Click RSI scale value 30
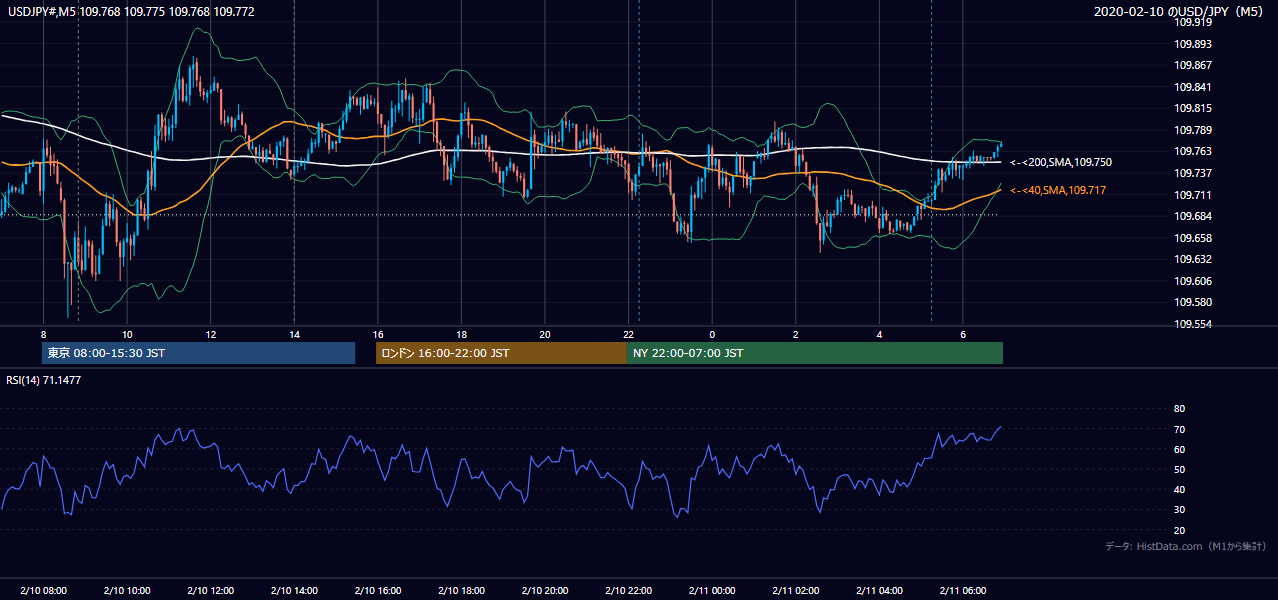The image size is (1278, 600). (1179, 509)
